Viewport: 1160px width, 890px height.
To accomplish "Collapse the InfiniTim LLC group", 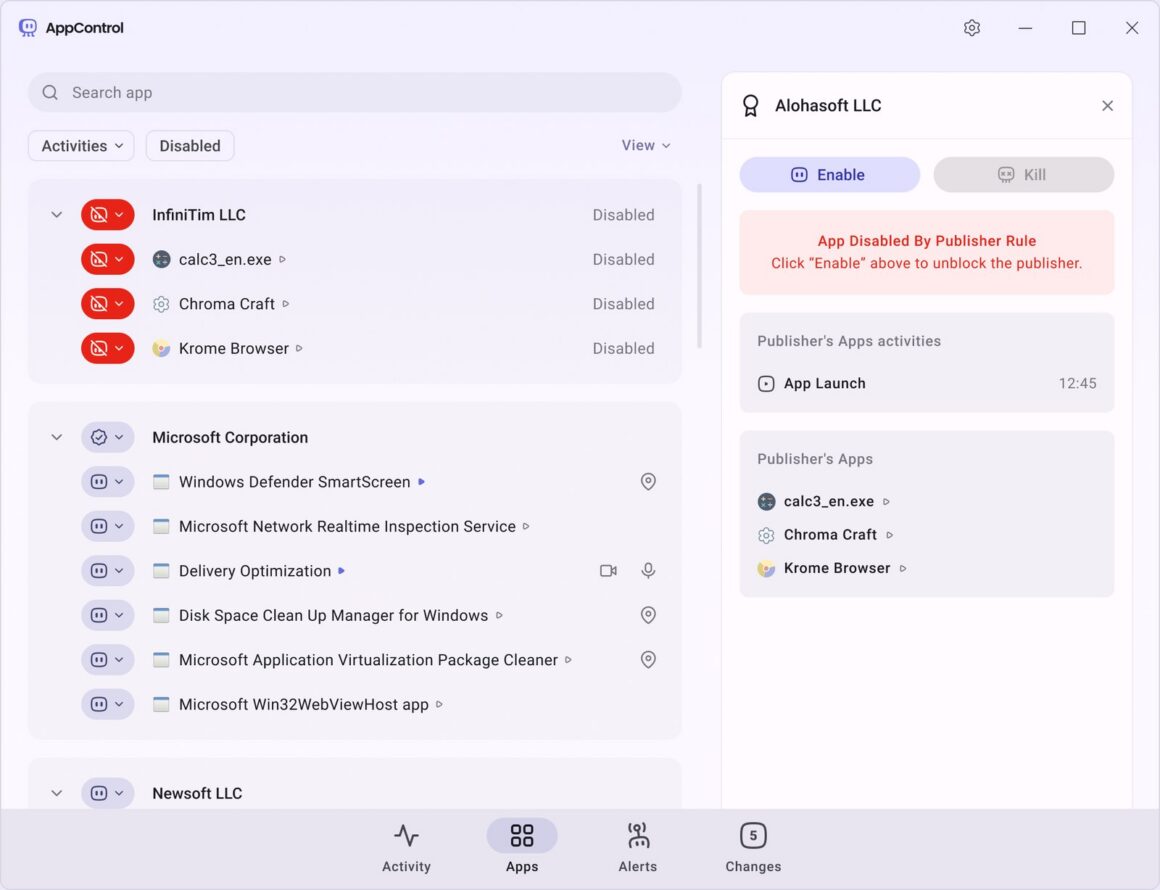I will tap(57, 215).
